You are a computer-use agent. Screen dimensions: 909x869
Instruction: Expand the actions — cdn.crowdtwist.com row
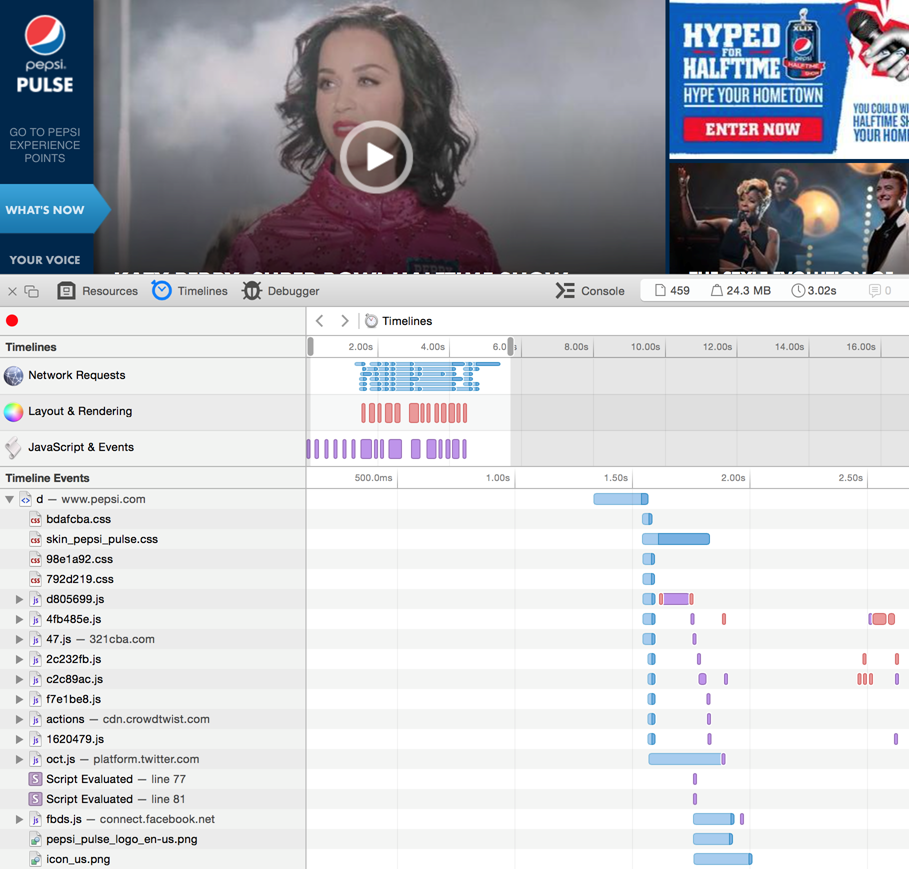[x=19, y=719]
